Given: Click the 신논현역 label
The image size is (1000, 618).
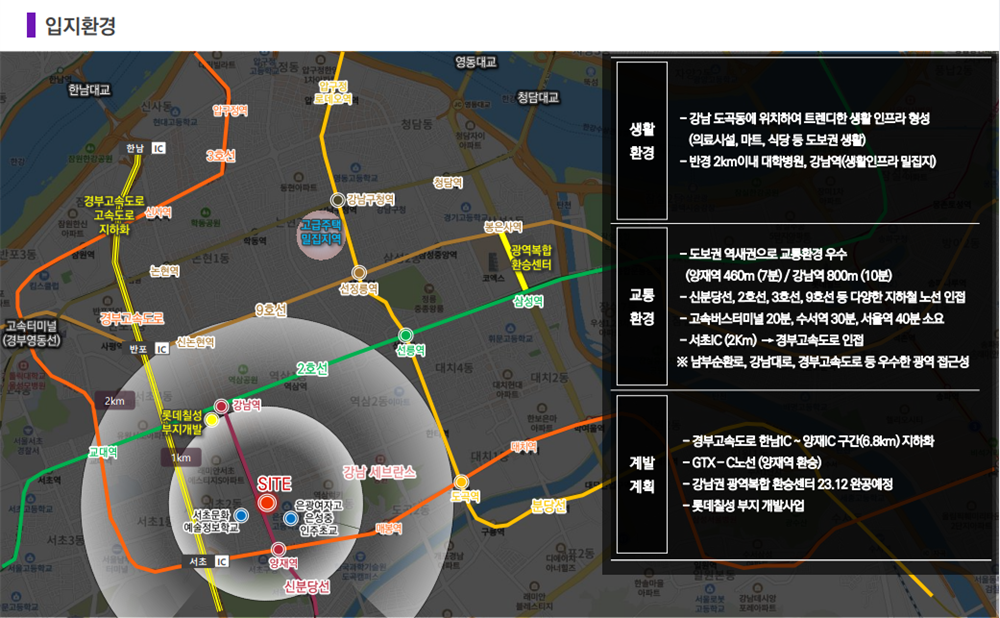Looking at the screenshot, I should pos(196,342).
